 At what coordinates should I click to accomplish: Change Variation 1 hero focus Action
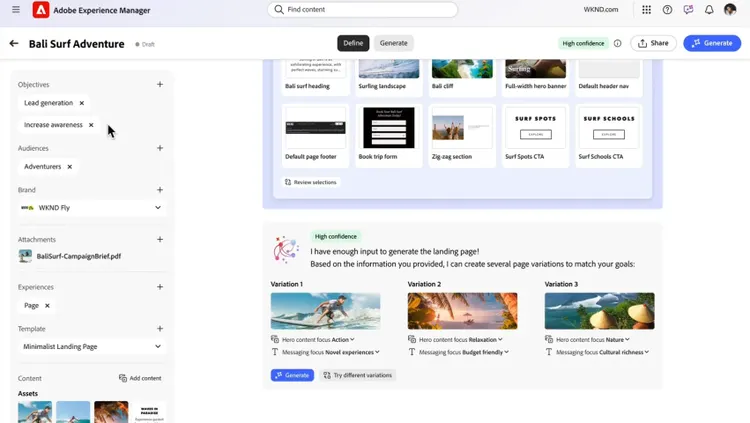(343, 339)
